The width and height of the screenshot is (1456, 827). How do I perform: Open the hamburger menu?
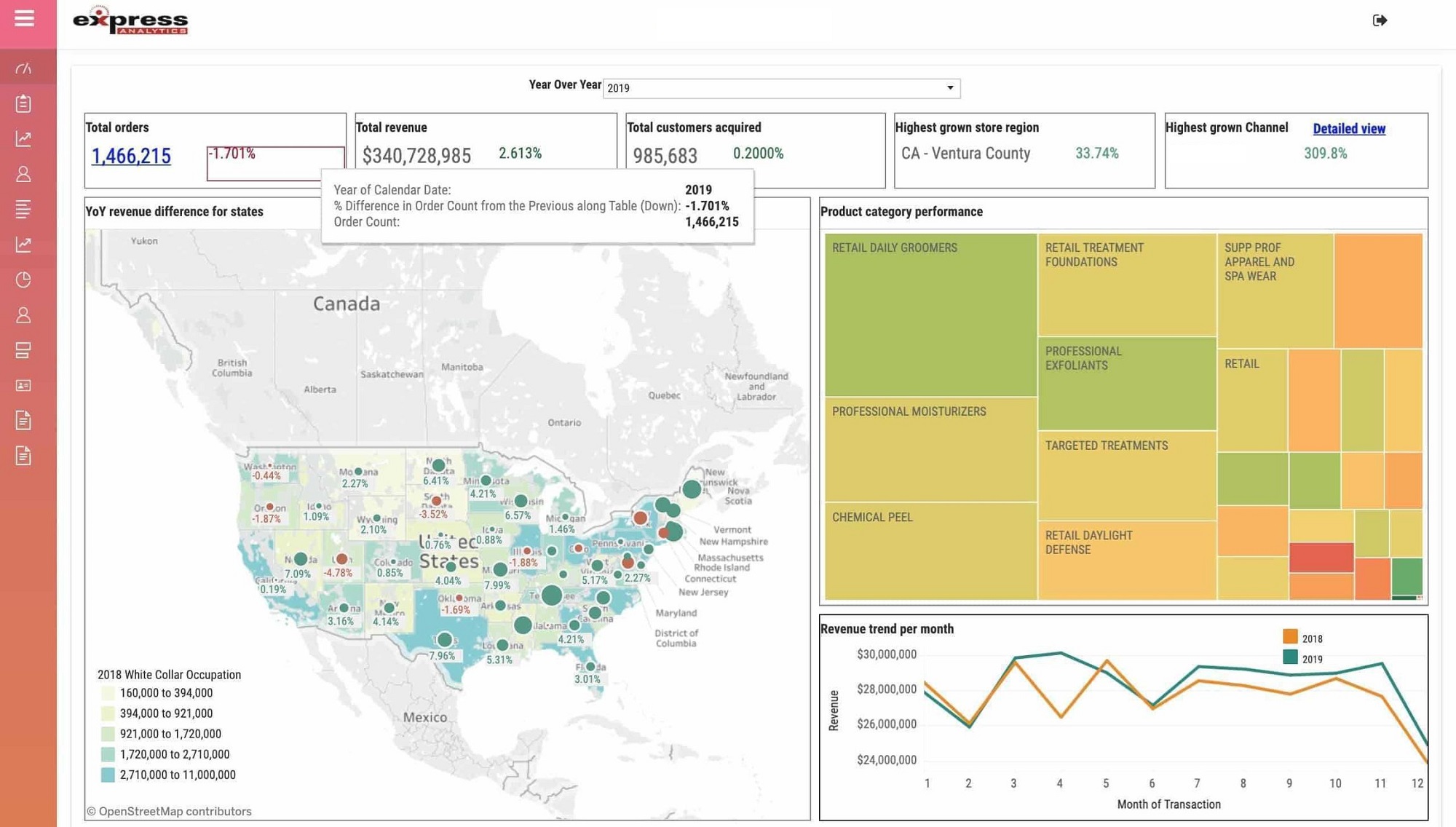(x=24, y=18)
